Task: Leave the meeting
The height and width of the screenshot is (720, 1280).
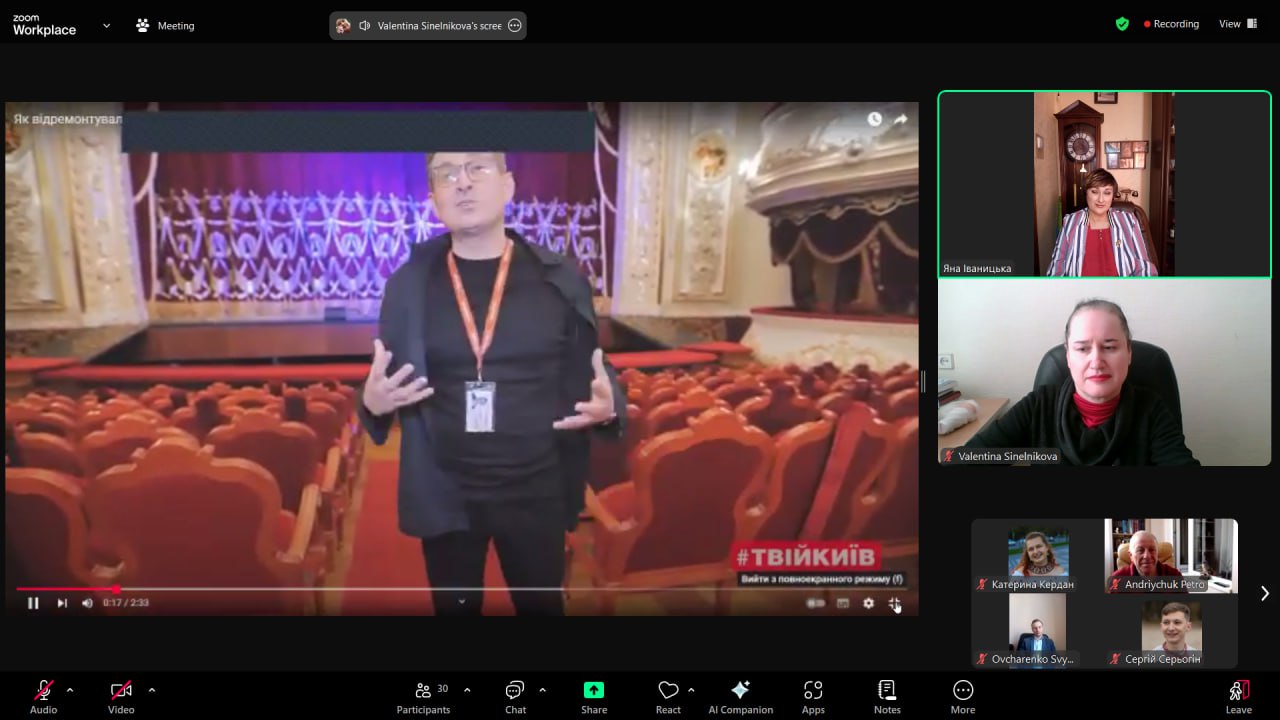Action: click(1238, 696)
